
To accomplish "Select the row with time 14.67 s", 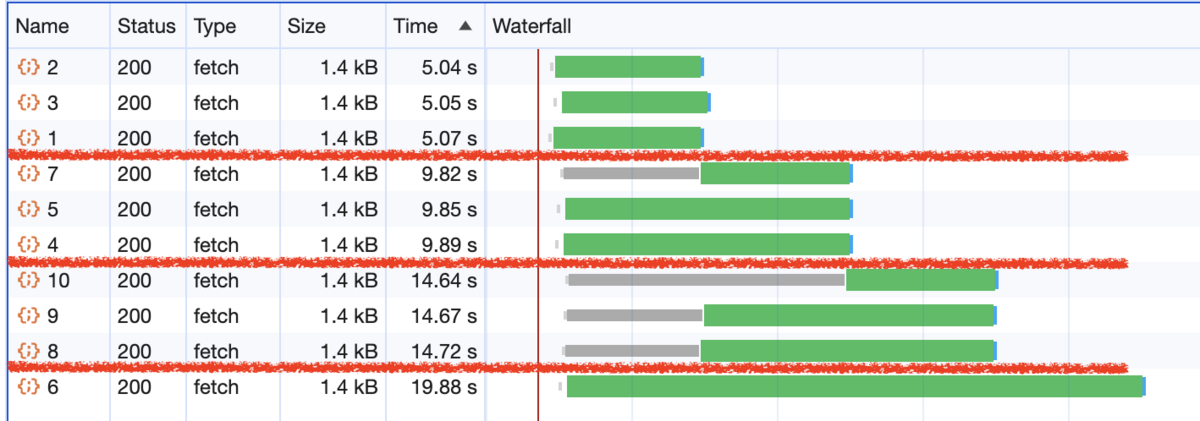I will tap(602, 316).
